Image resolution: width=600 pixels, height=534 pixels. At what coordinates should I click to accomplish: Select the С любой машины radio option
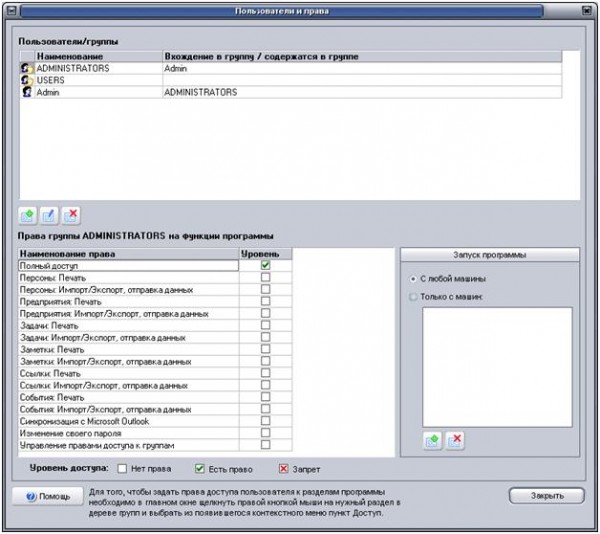pos(413,279)
